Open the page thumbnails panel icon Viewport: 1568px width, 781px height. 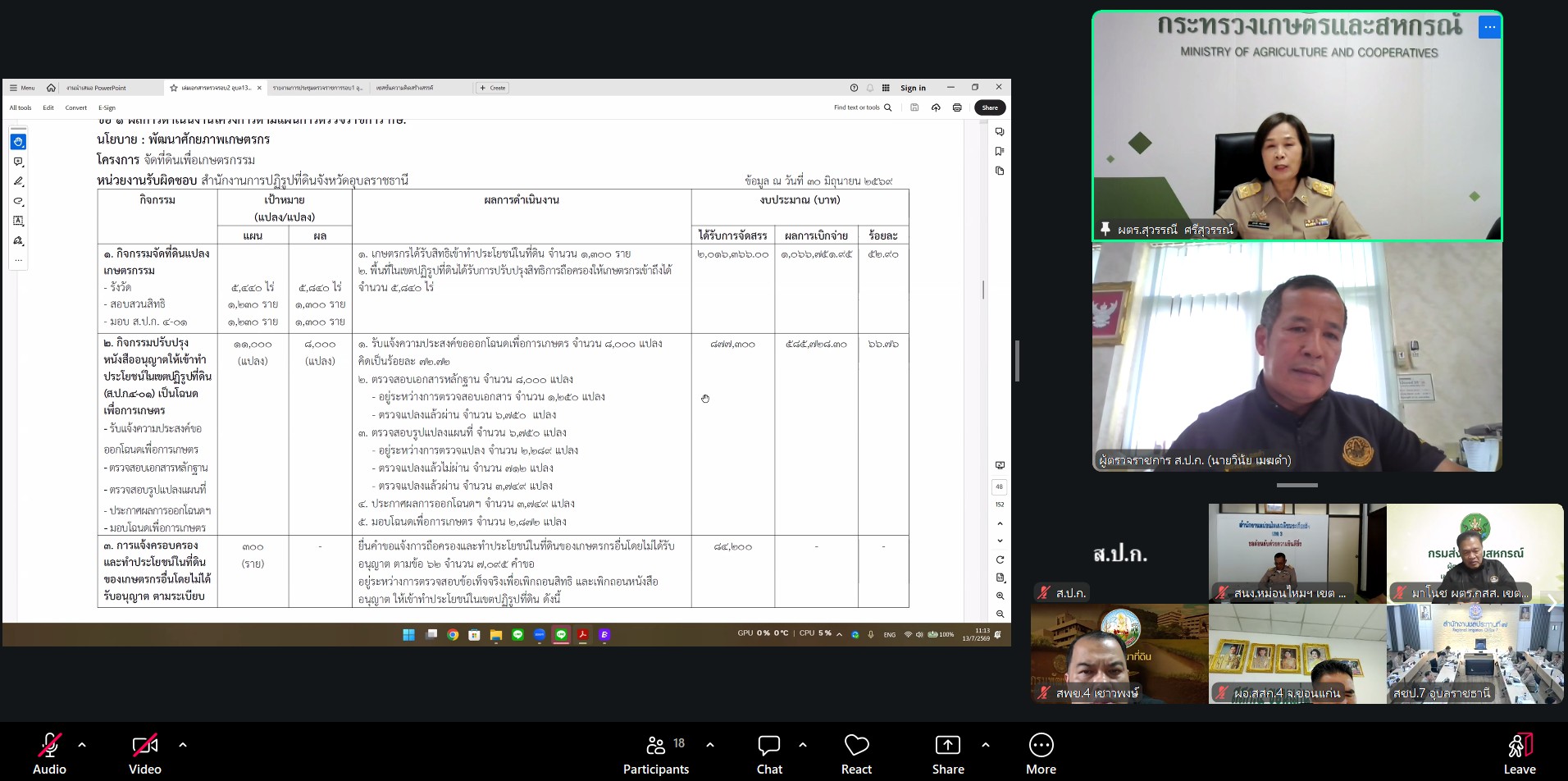1000,171
